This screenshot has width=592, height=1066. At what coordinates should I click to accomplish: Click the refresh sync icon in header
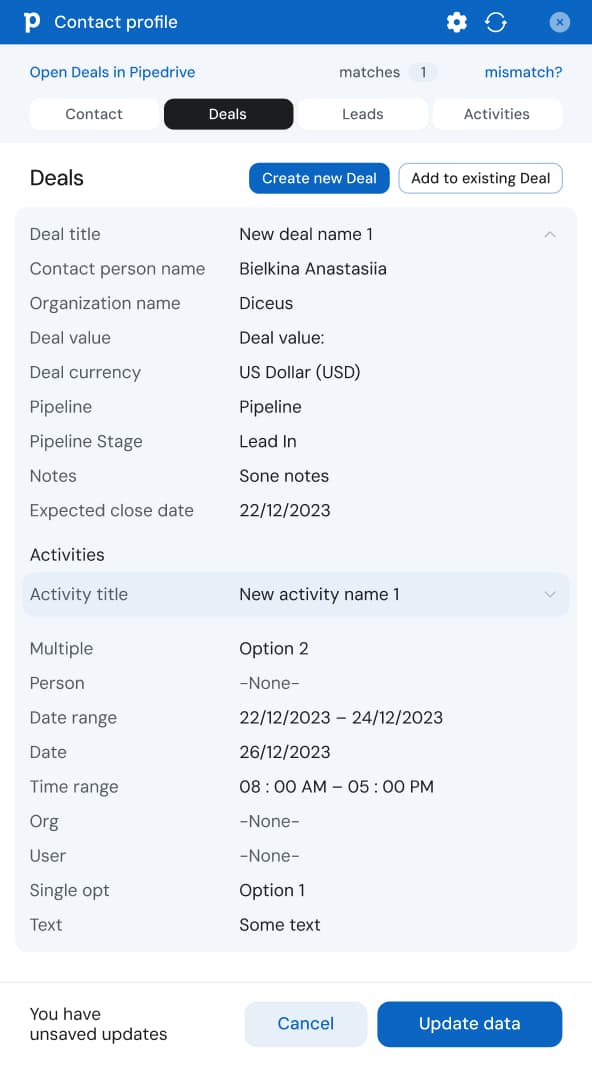tap(496, 22)
